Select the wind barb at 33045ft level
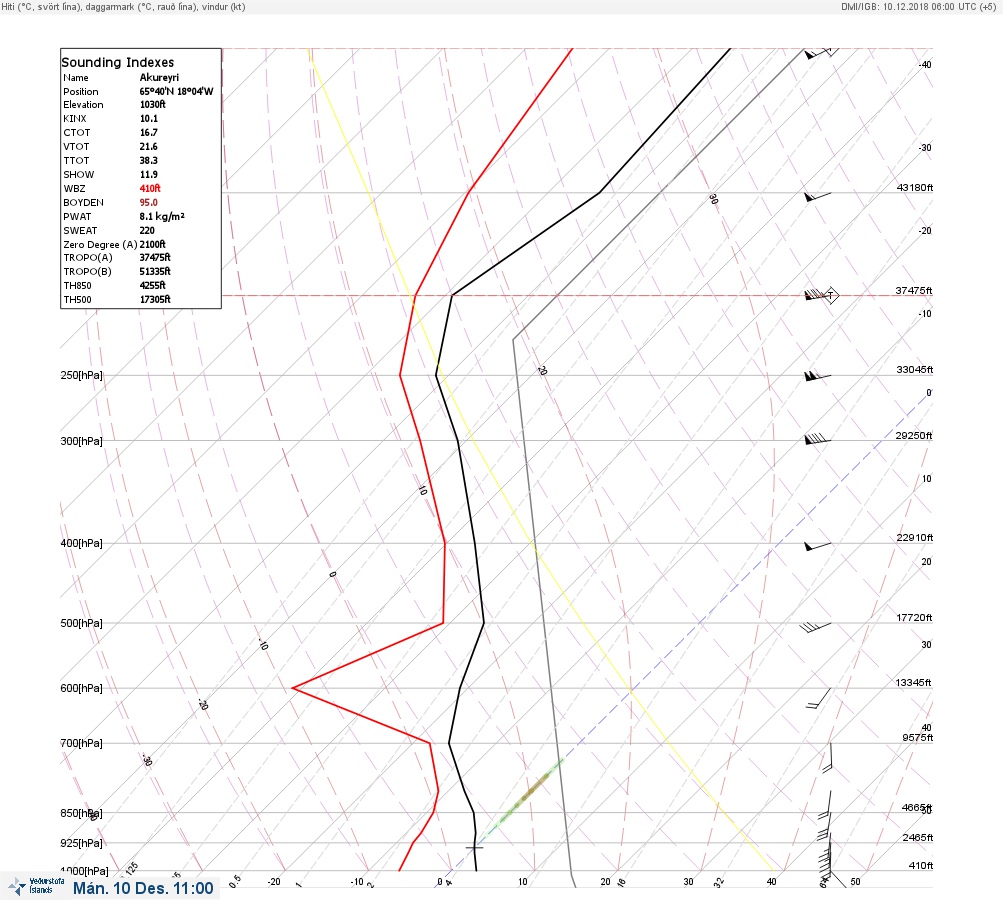The width and height of the screenshot is (1003, 900). (817, 376)
